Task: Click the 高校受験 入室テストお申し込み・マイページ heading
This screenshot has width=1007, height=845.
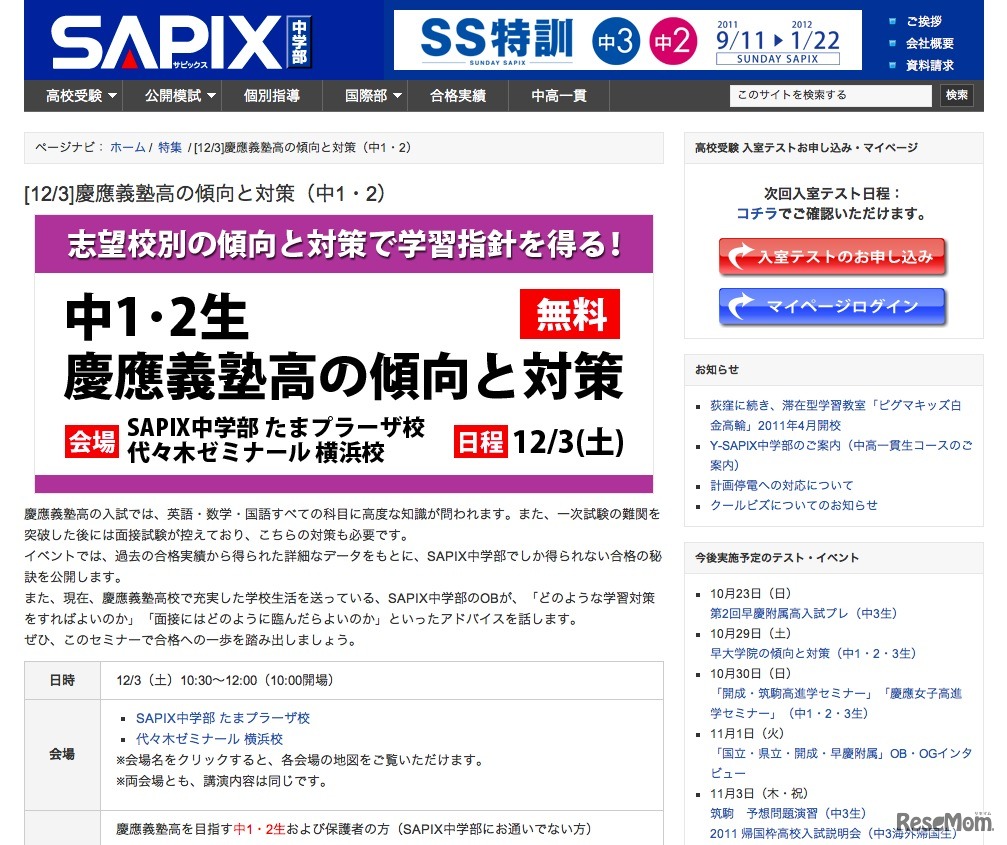Action: pyautogui.click(x=806, y=148)
